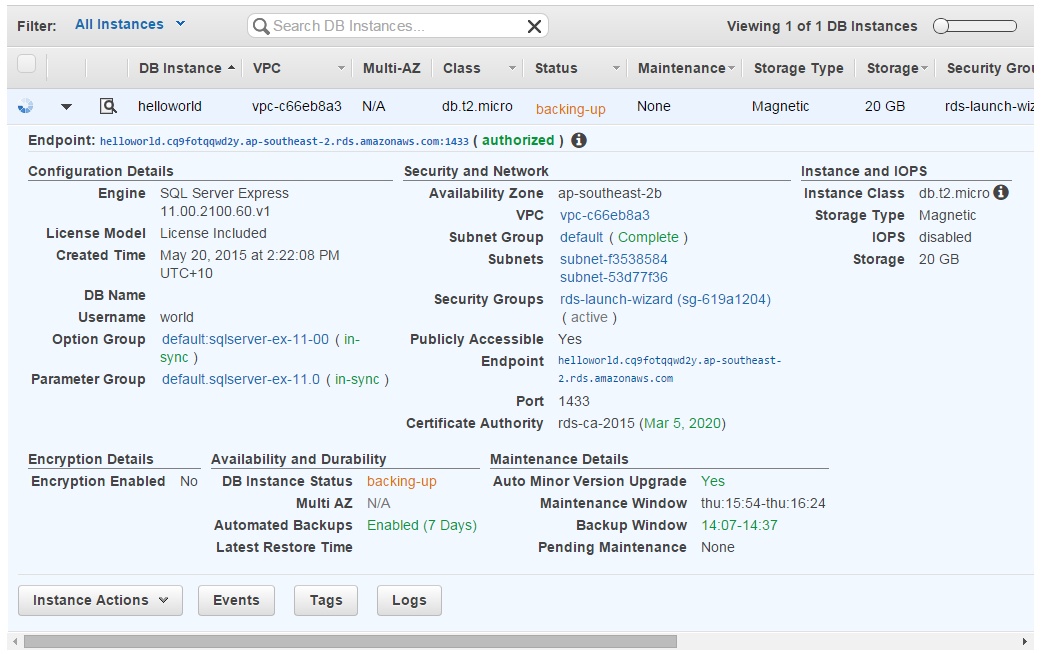This screenshot has height=654, width=1041.
Task: Click the db.t2.micro class cell in row
Action: point(477,106)
